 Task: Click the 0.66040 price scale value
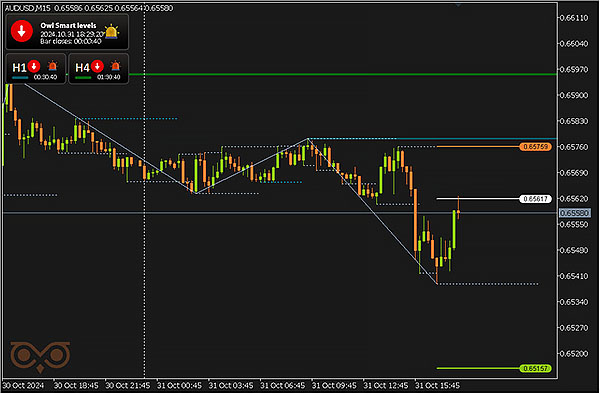tap(574, 44)
